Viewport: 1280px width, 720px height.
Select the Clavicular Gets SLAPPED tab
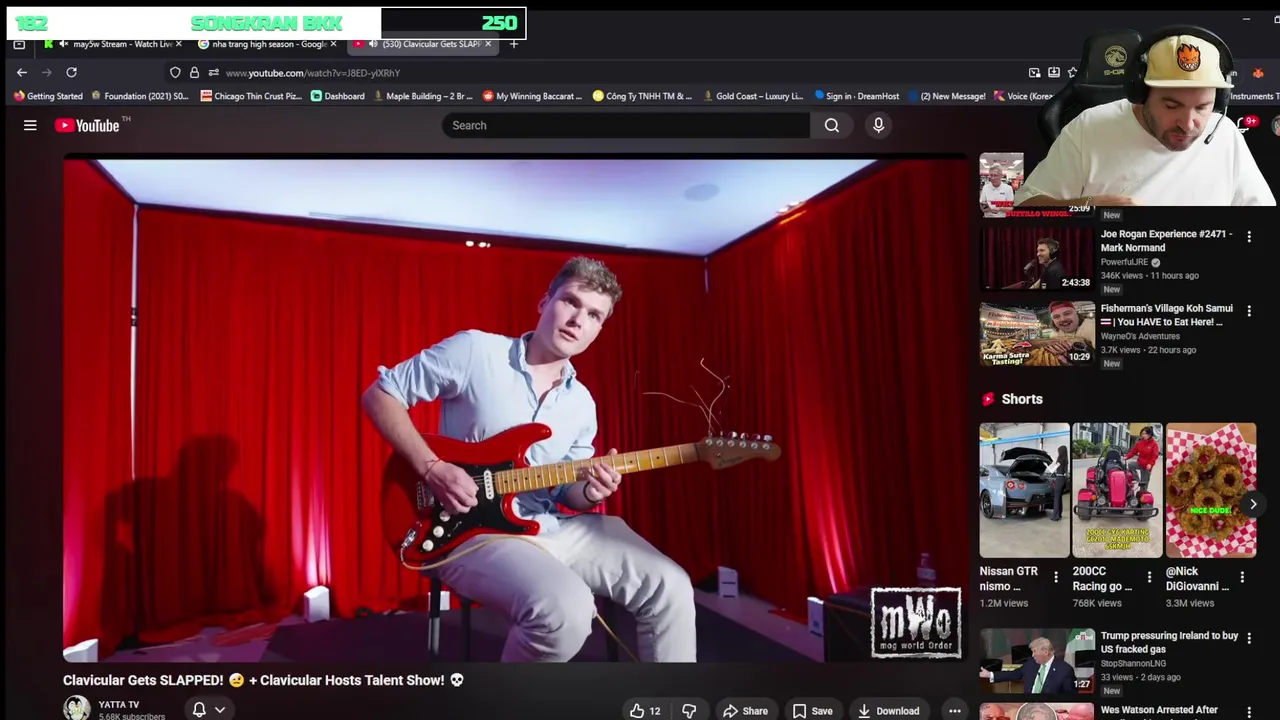click(x=422, y=44)
